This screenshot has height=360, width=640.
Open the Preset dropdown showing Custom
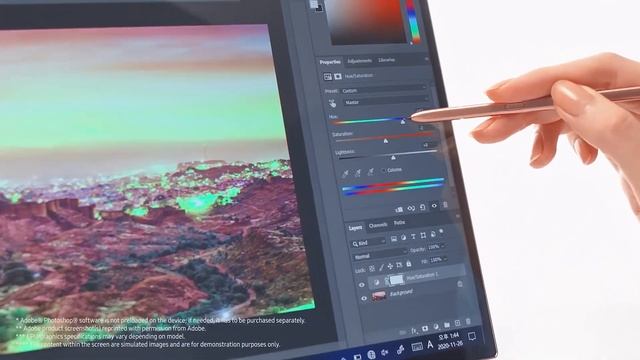[383, 89]
